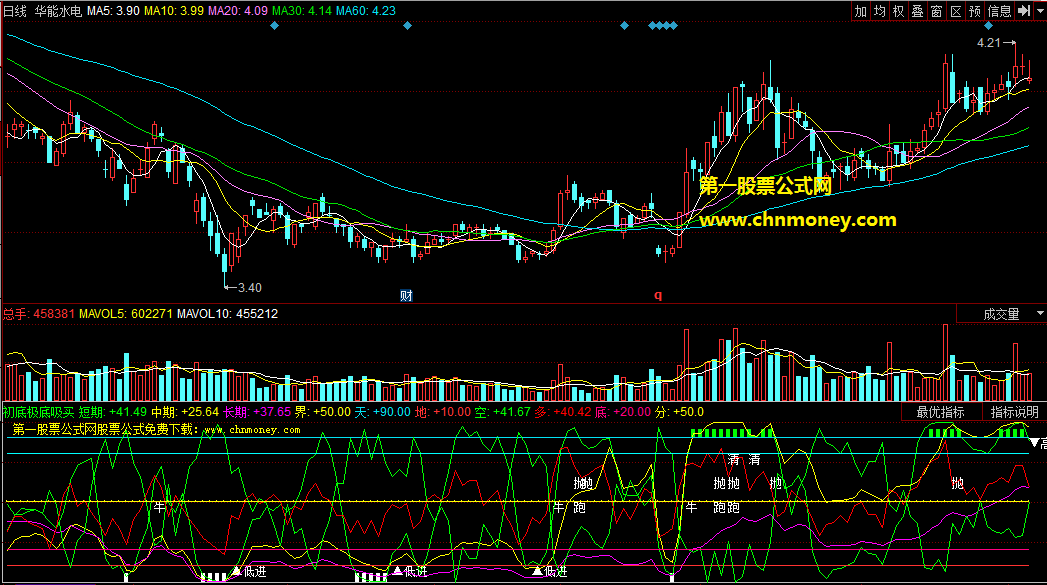Click the 加 toolbar button
The image size is (1047, 585).
[861, 11]
